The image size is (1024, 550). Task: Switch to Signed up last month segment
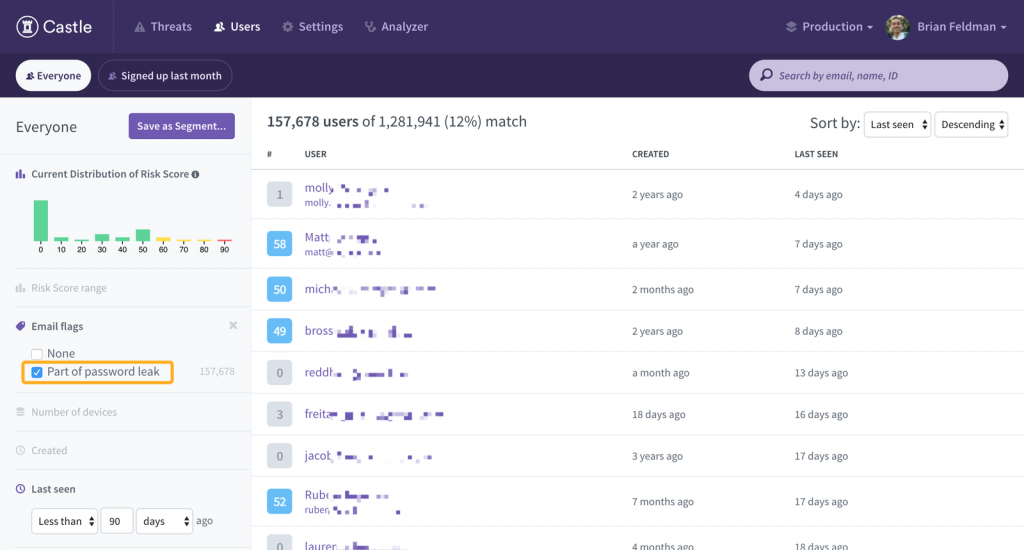tap(165, 76)
